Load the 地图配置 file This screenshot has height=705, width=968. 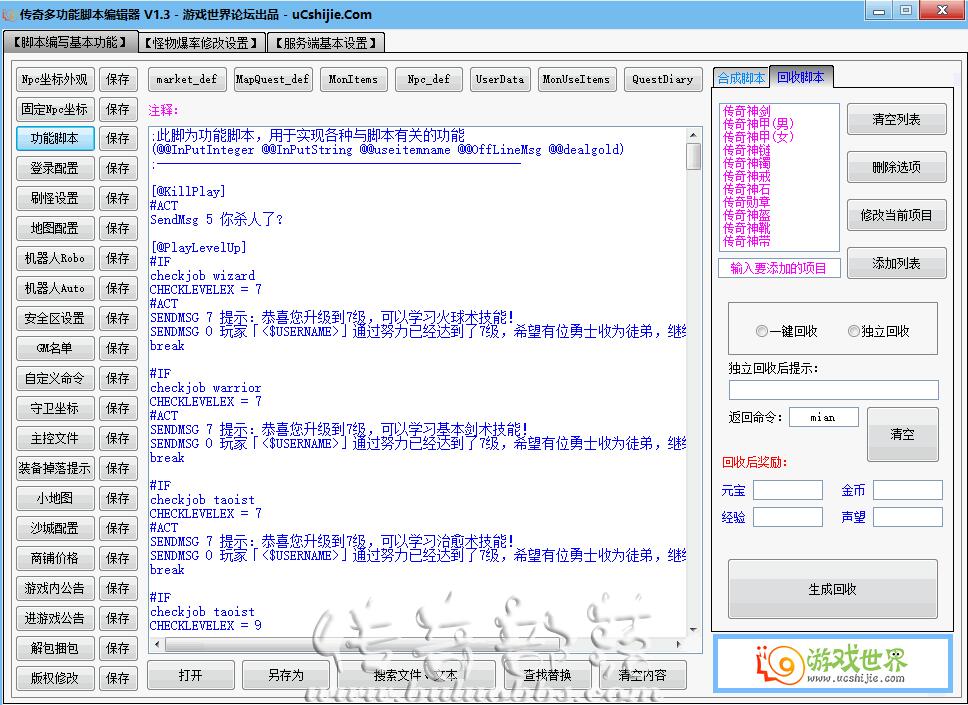(55, 228)
